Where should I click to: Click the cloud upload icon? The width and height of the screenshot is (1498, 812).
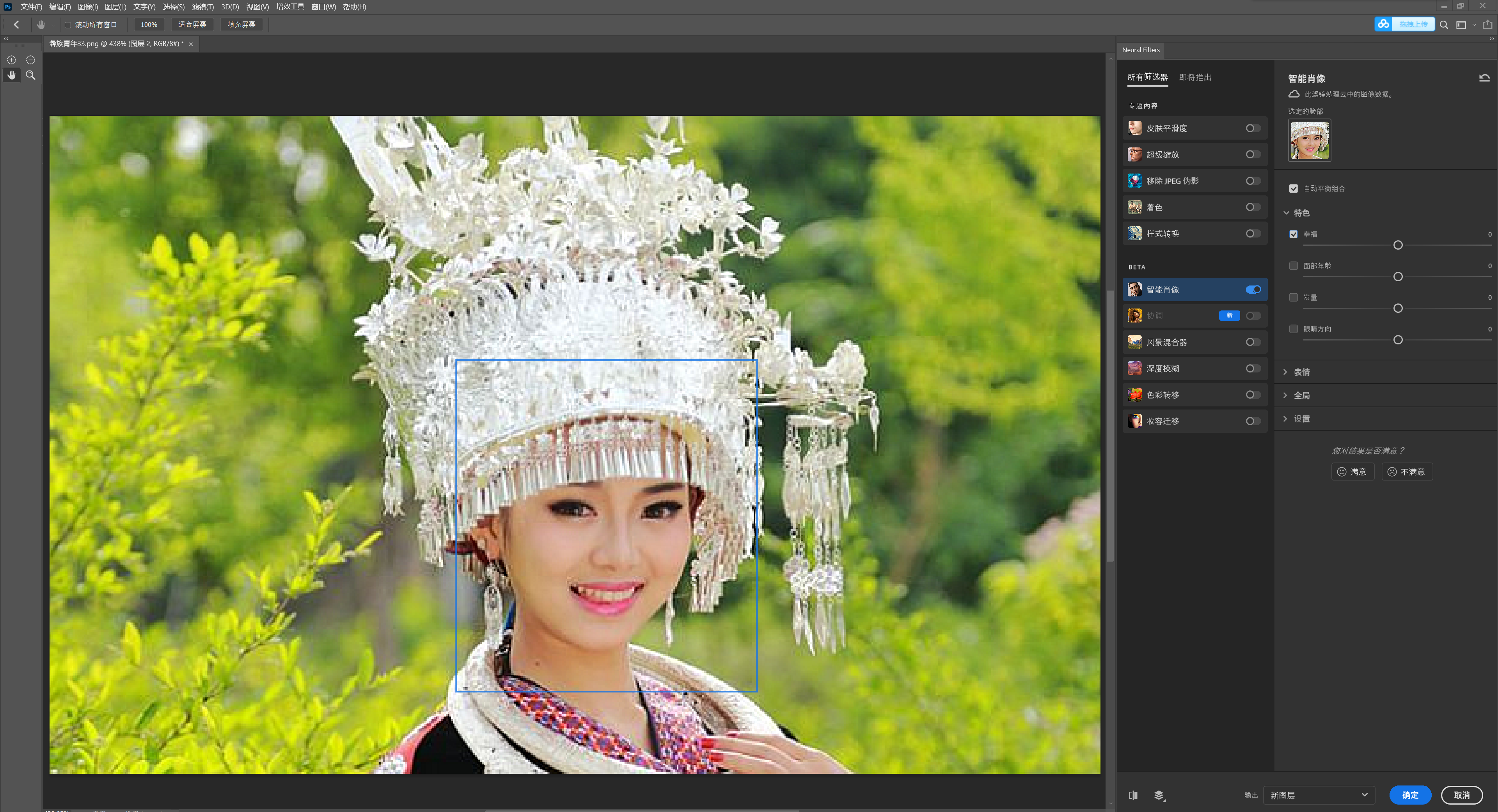[1383, 24]
